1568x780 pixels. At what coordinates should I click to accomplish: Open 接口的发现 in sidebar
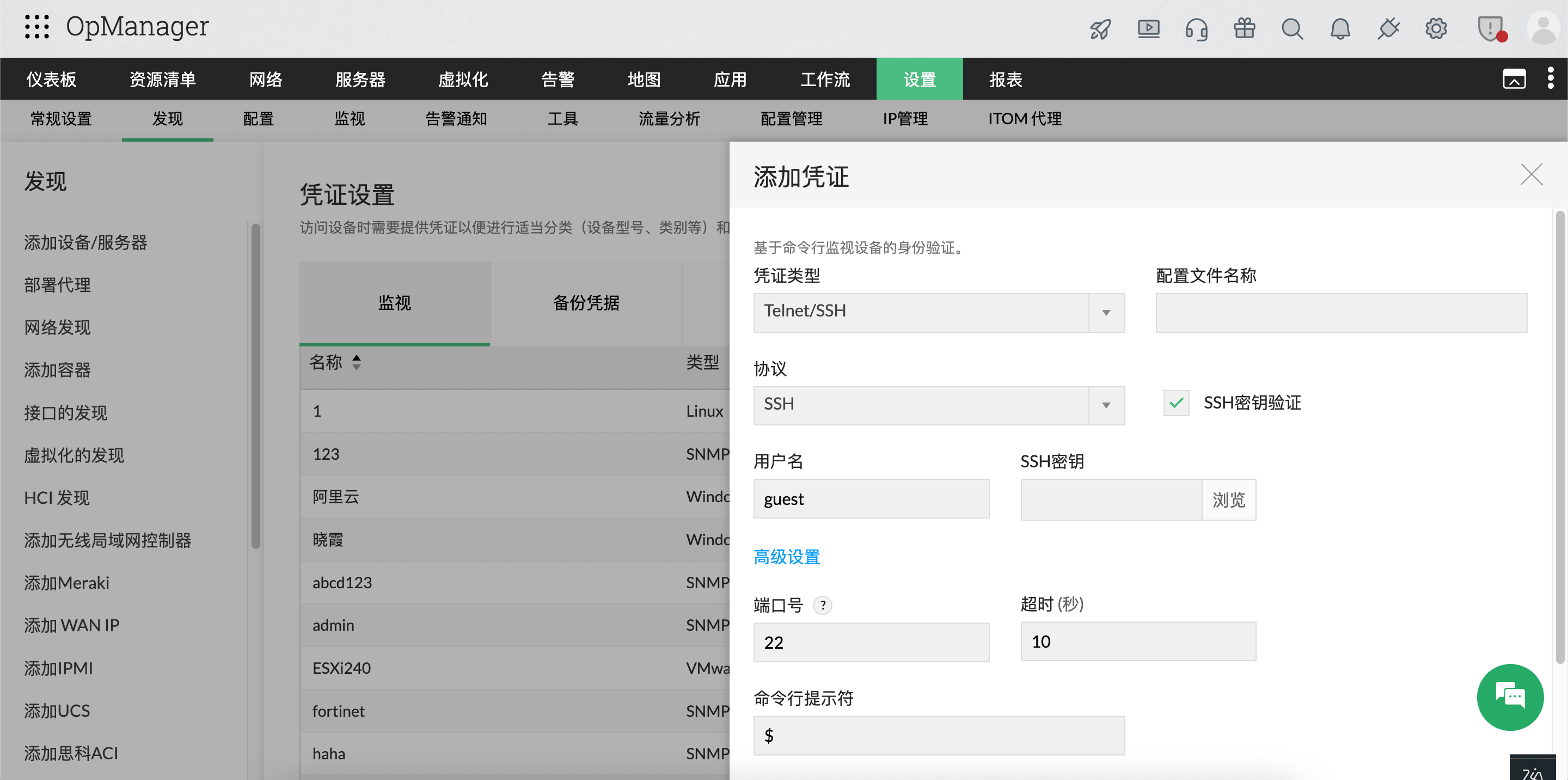tap(66, 413)
